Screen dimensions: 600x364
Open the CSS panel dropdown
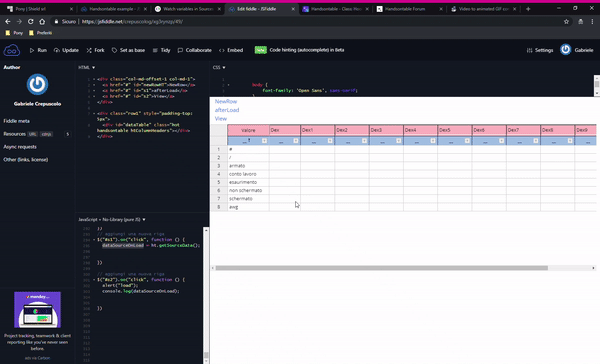point(219,67)
